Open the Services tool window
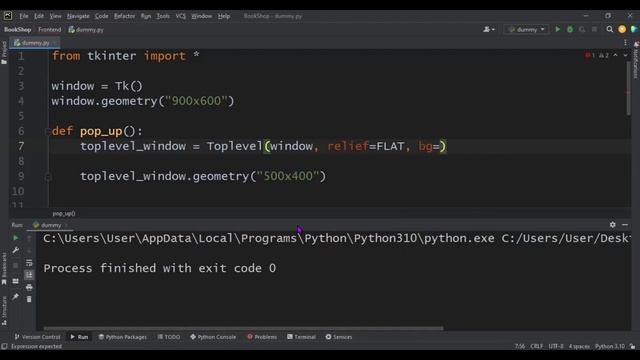 339,337
